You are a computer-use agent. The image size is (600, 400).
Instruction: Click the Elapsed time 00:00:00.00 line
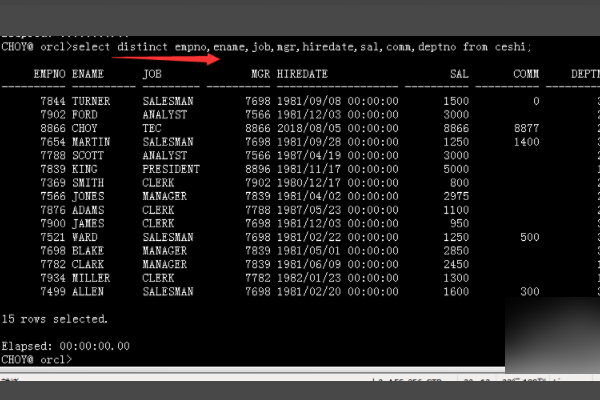(65, 345)
